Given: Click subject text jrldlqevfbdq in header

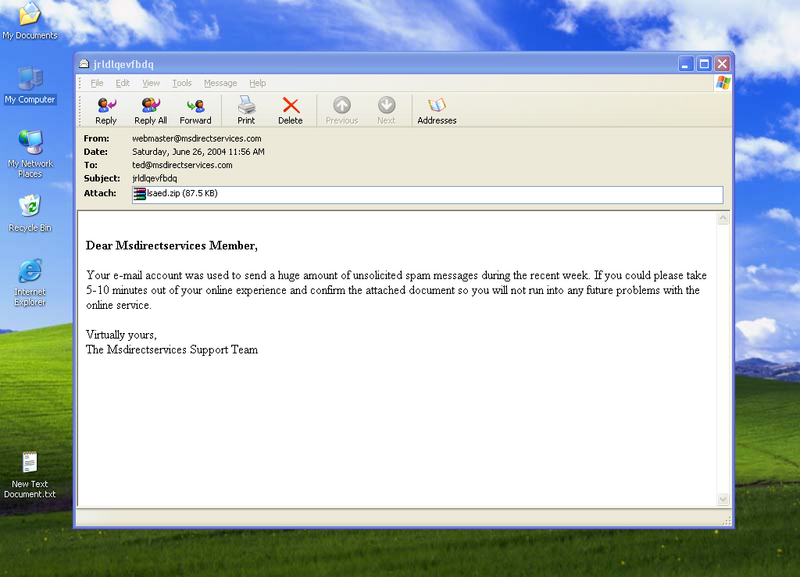Looking at the screenshot, I should [x=155, y=178].
